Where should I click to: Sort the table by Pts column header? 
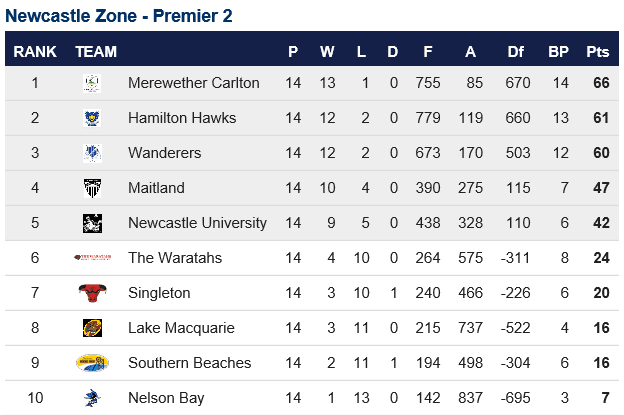point(597,52)
